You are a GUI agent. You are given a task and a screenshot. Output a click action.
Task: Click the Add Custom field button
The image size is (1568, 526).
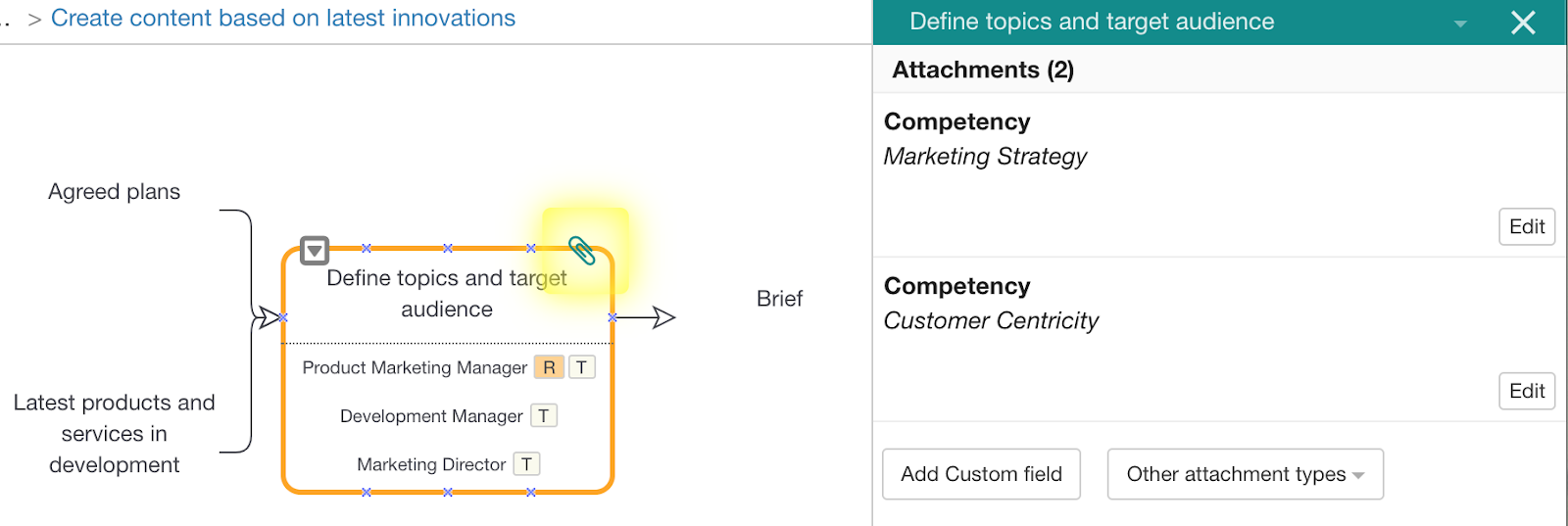(x=981, y=475)
